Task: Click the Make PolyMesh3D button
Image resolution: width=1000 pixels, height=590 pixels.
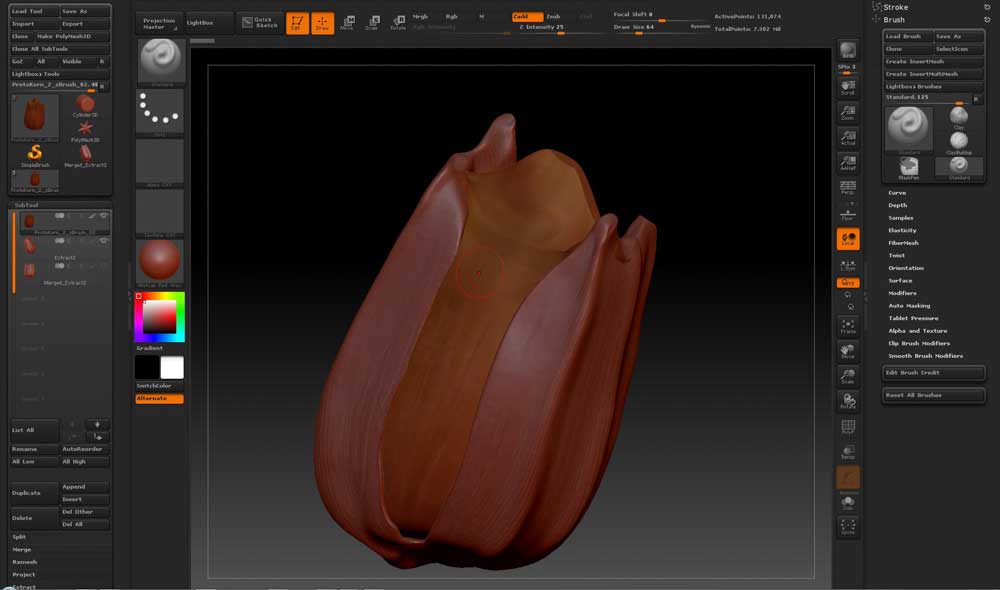Action: point(73,36)
